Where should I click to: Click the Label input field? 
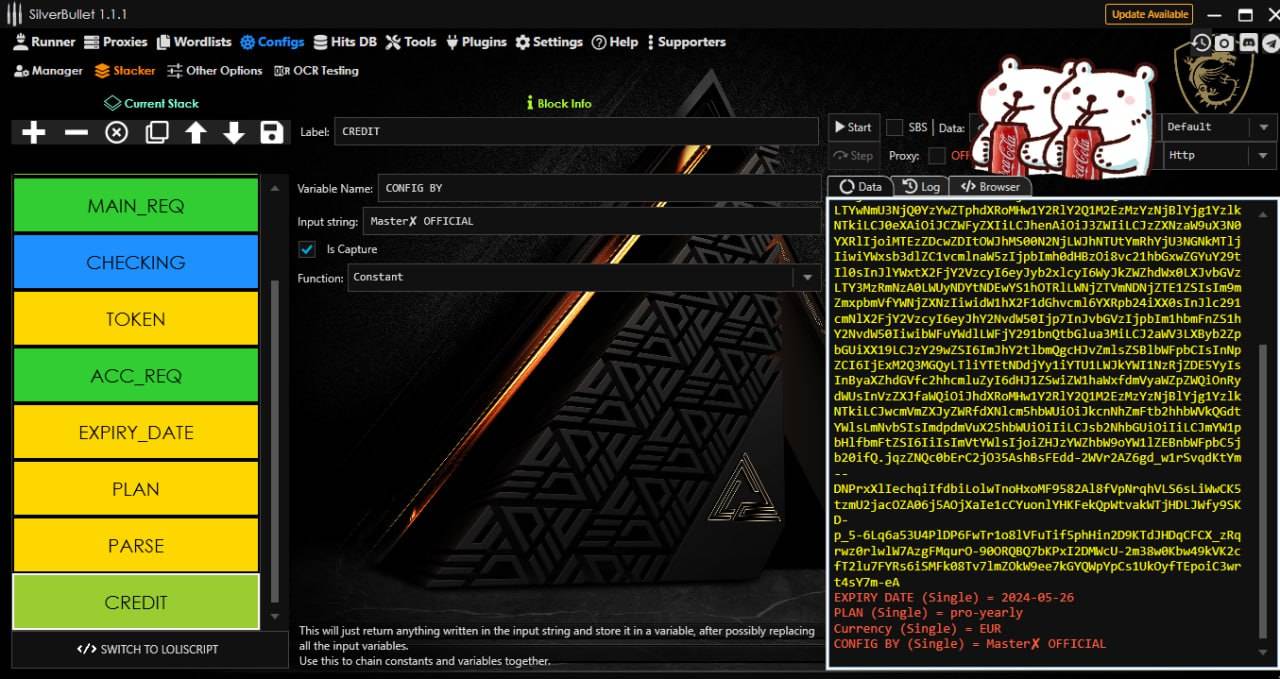pos(576,131)
